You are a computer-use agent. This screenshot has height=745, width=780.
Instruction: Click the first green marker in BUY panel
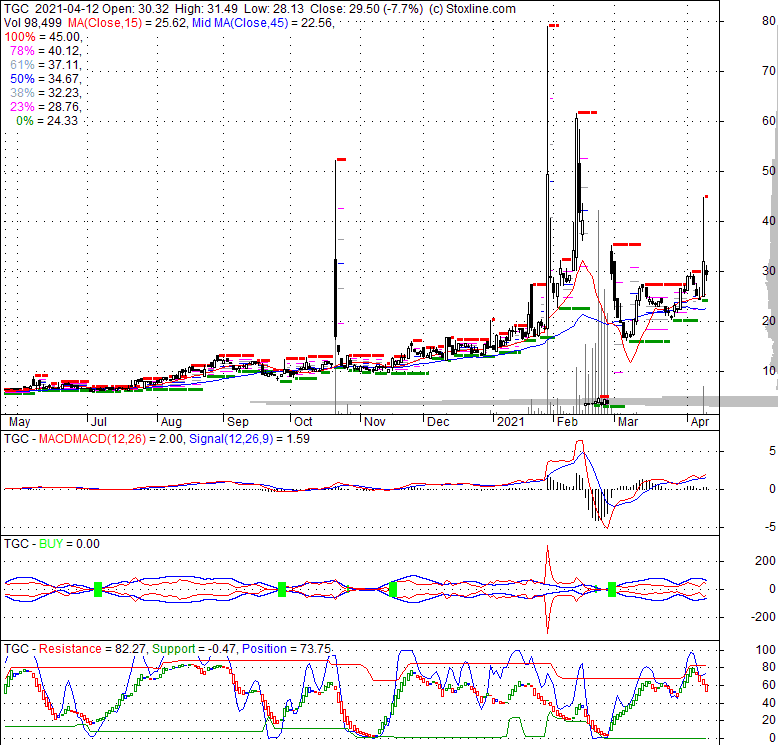98,589
